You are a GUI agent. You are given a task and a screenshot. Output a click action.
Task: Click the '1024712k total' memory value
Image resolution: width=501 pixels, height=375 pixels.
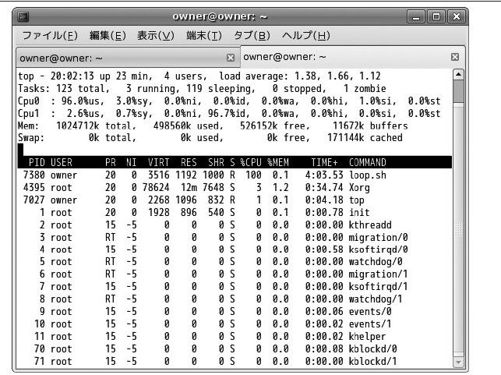tap(96, 126)
